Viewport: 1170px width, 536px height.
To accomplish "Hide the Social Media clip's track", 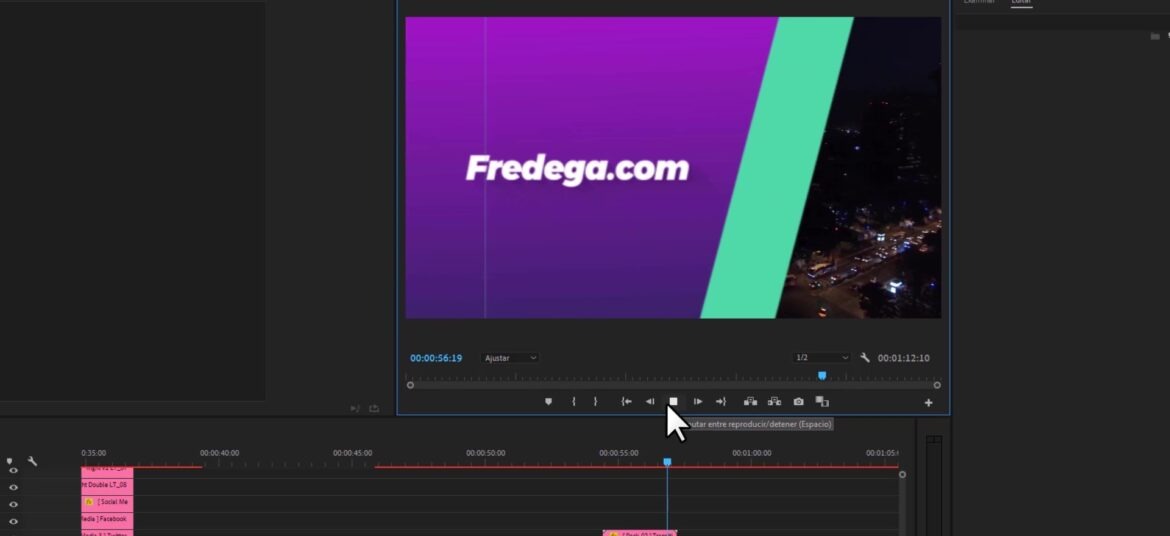I will pos(13,505).
